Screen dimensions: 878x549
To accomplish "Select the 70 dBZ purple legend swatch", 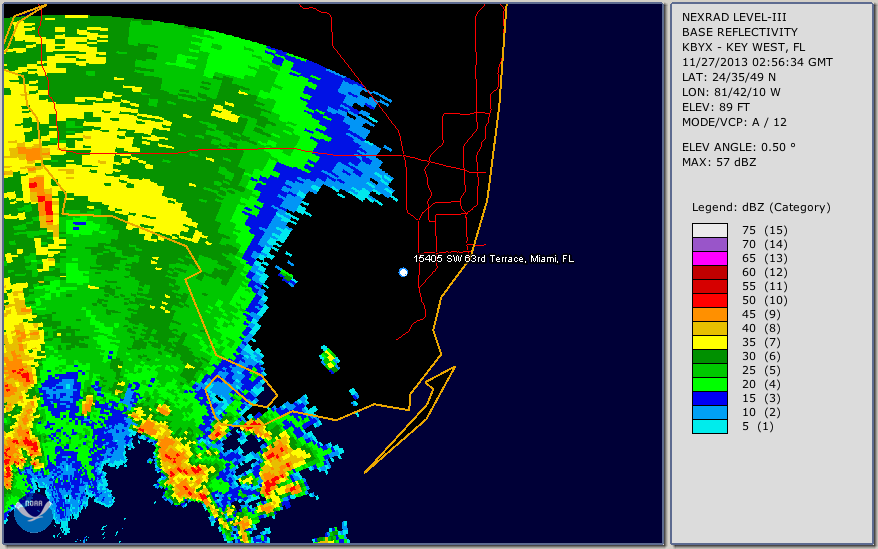I will point(709,244).
